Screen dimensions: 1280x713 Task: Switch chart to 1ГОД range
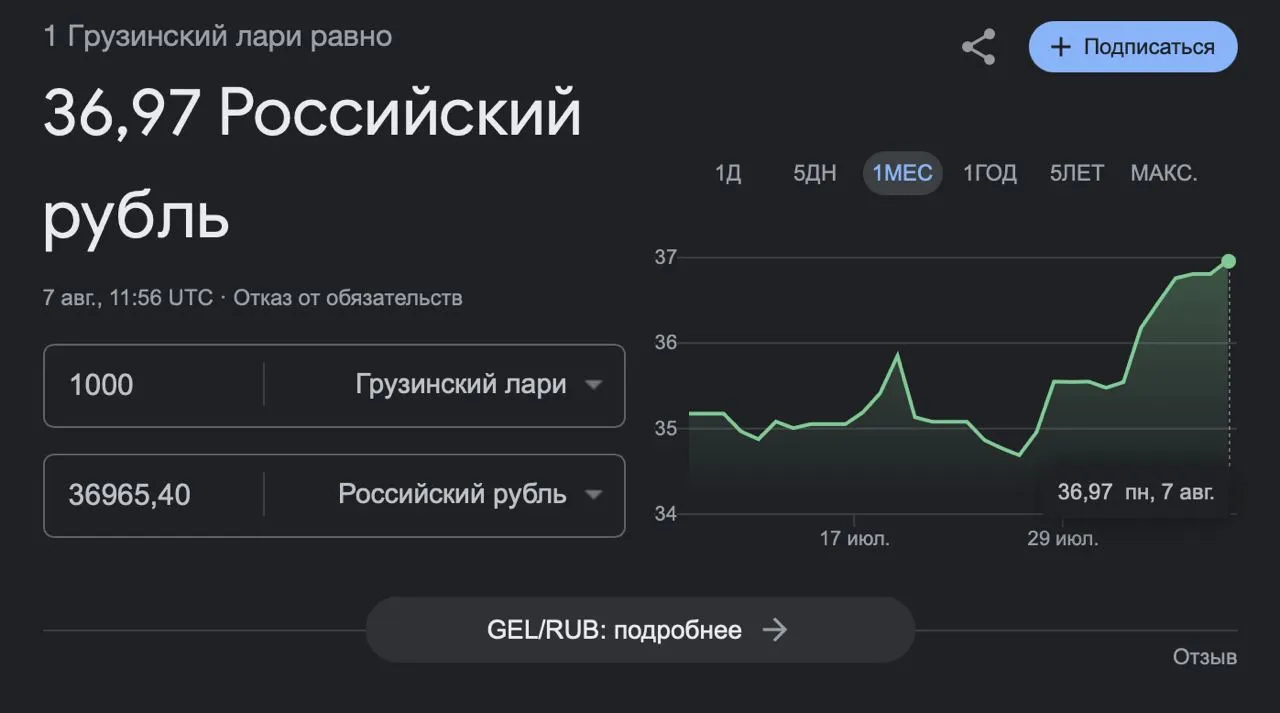click(990, 173)
